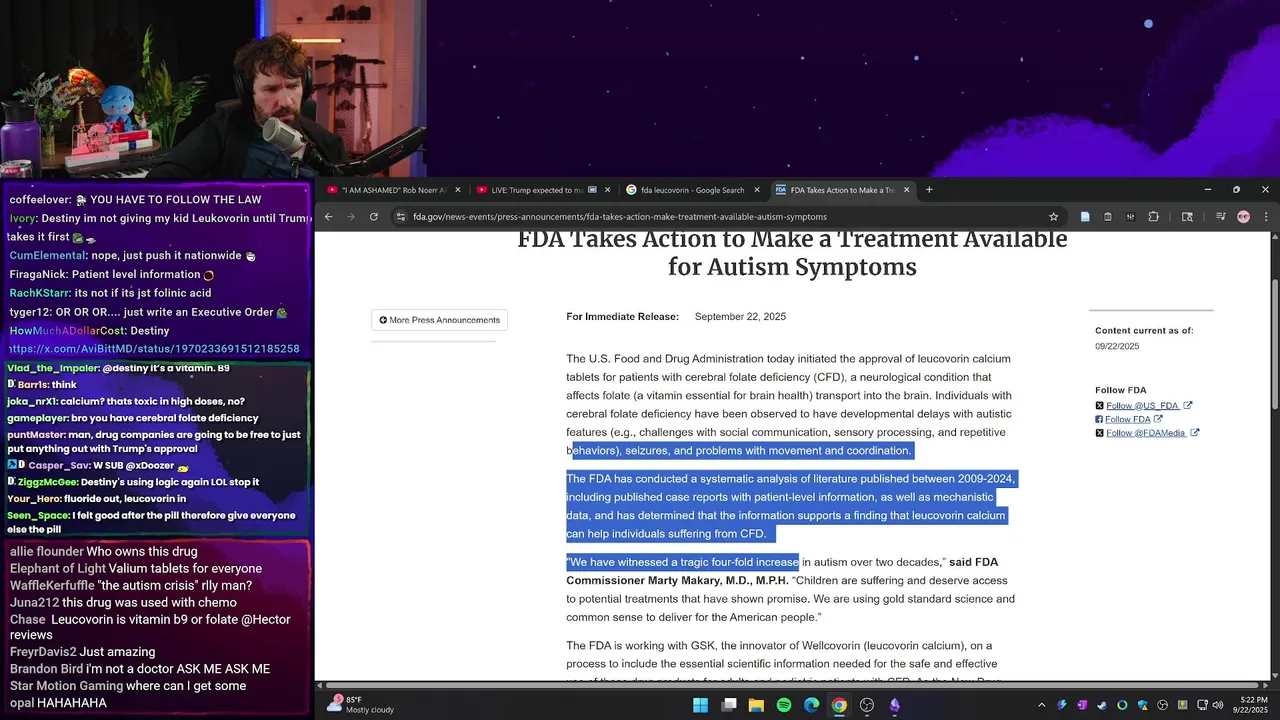Open Windows Start menu
This screenshot has height=720, width=1280.
[700, 705]
